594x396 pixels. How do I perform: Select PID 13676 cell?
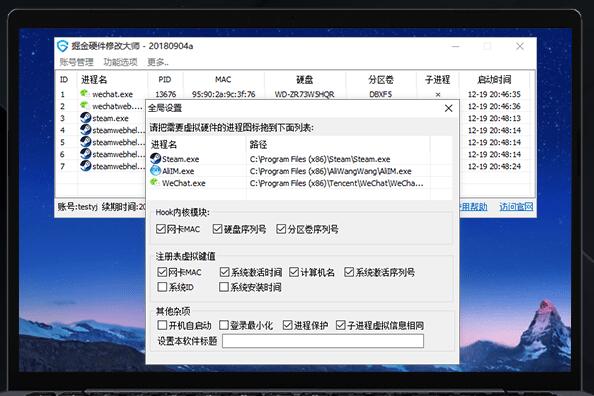[166, 94]
